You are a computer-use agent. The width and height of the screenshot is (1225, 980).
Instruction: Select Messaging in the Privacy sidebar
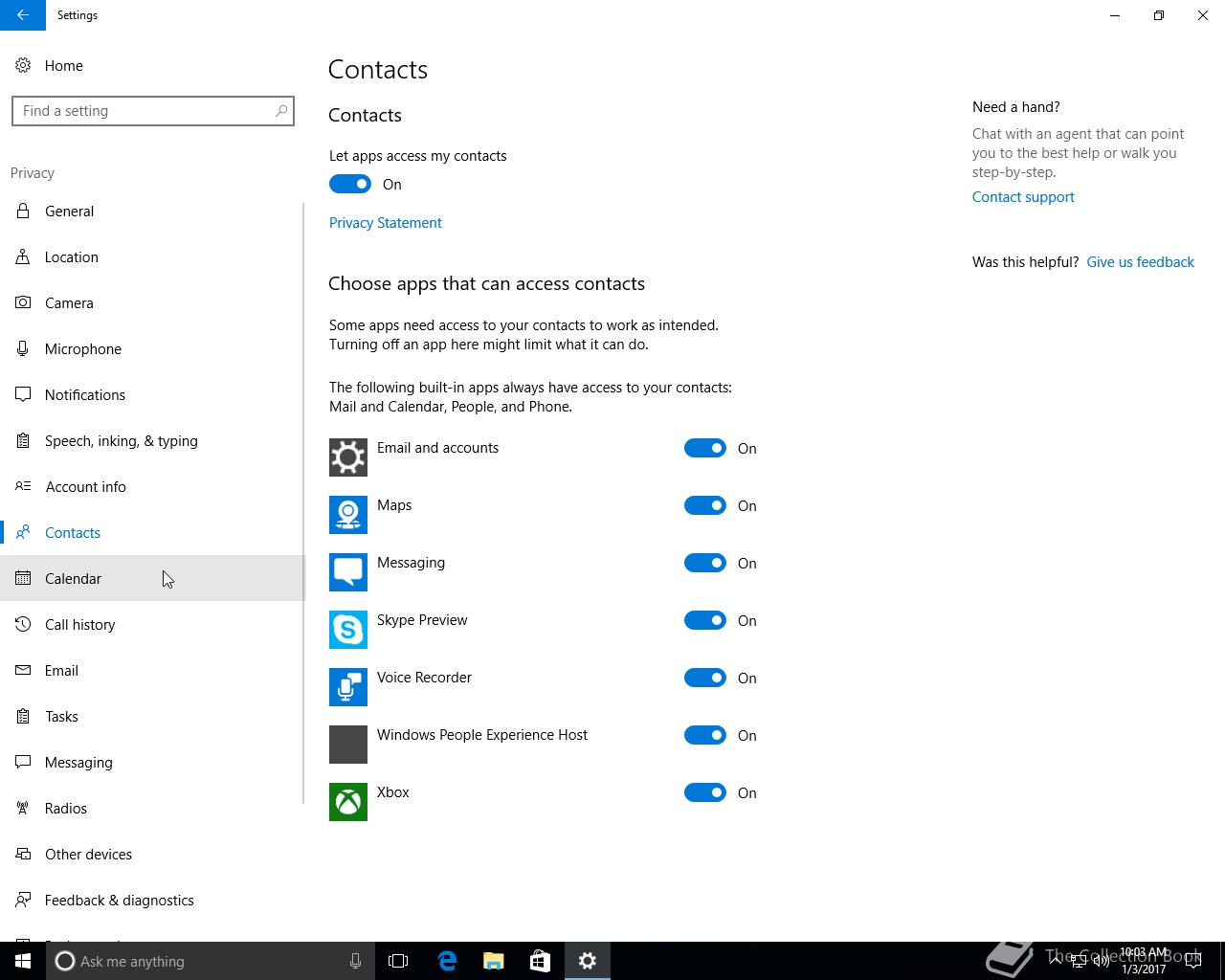point(151,763)
